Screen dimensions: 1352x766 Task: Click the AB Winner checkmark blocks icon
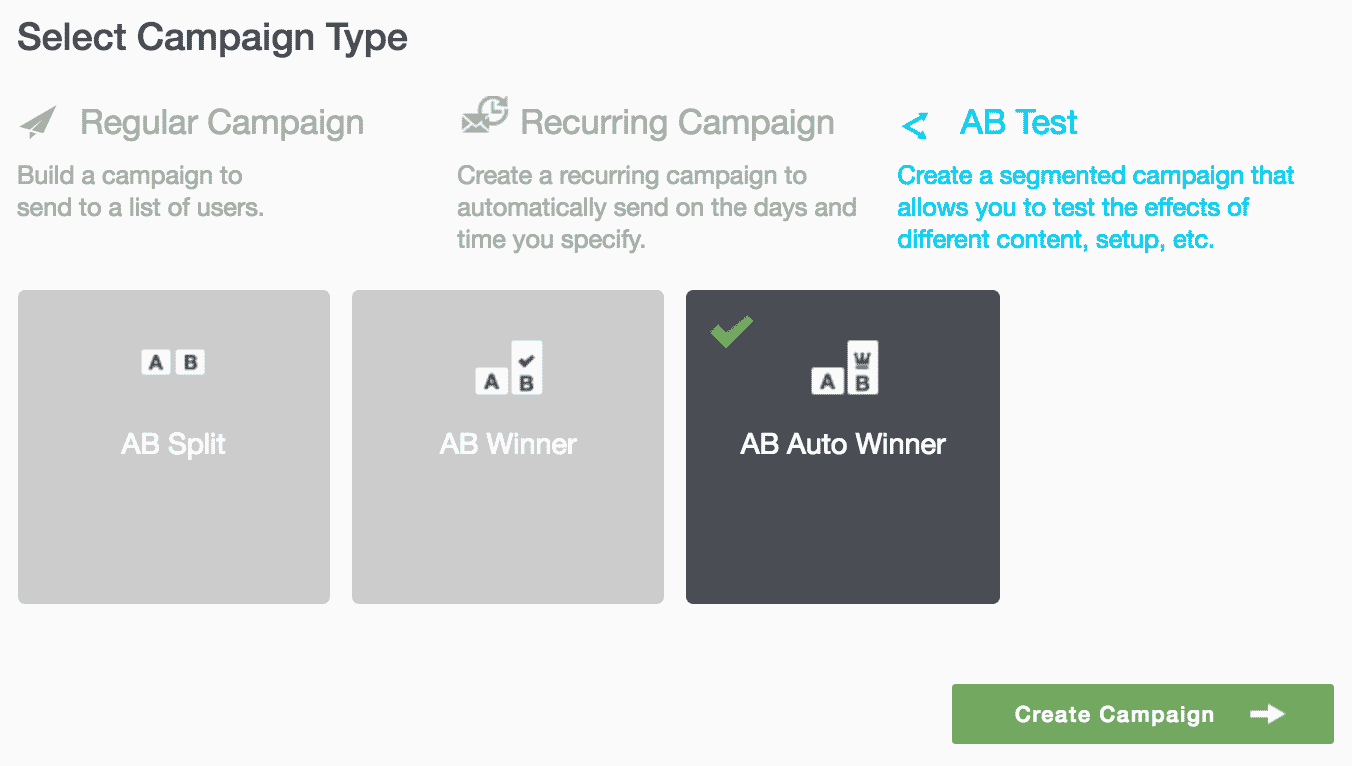click(x=509, y=369)
